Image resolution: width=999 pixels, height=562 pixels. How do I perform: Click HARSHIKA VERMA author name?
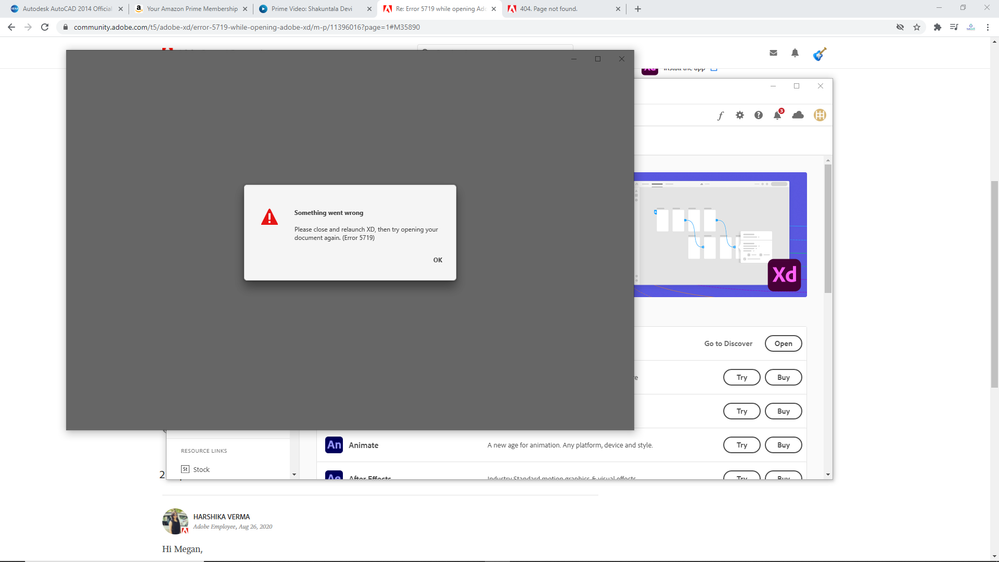click(x=222, y=517)
